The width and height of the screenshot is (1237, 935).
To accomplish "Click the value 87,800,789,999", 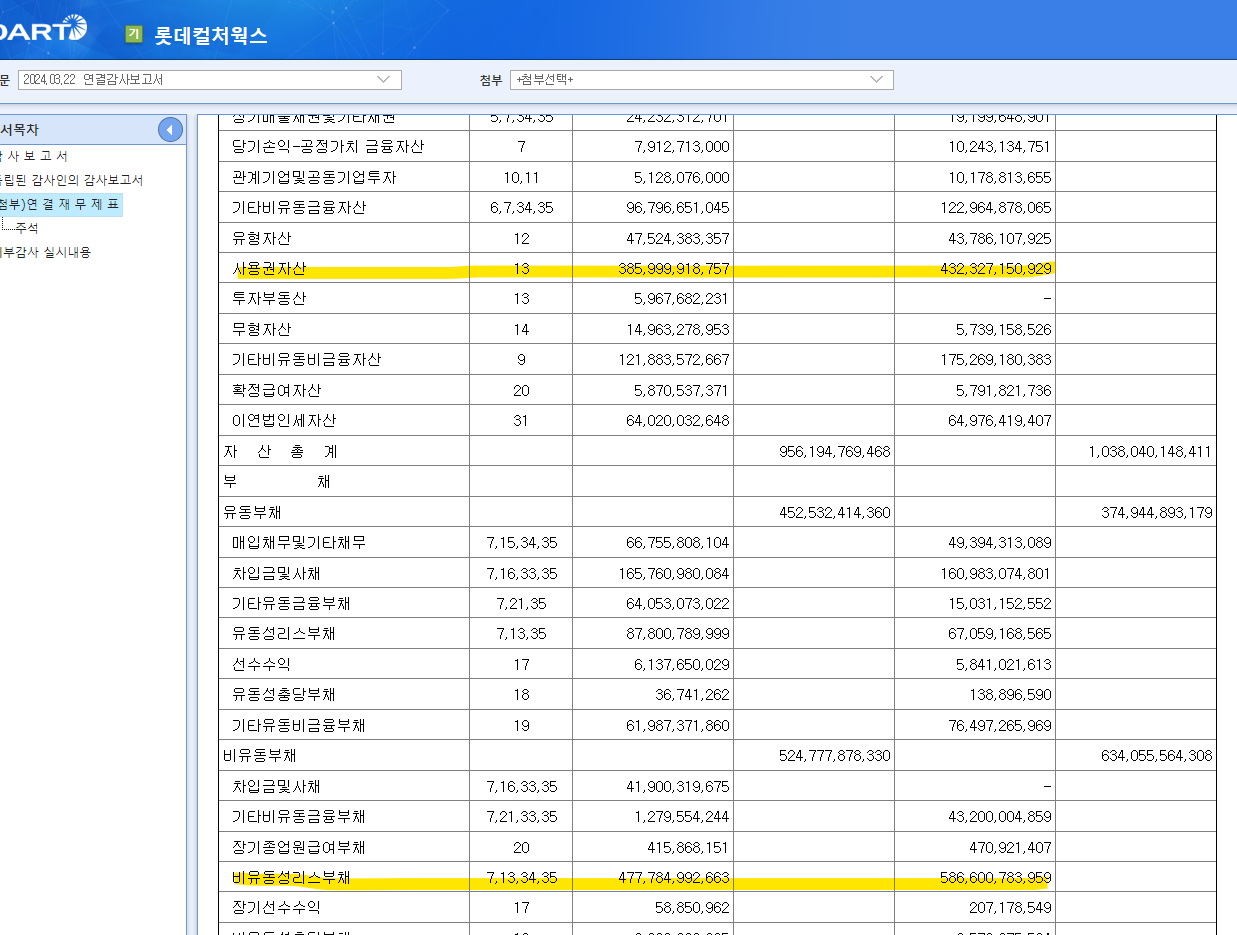I will [x=678, y=634].
